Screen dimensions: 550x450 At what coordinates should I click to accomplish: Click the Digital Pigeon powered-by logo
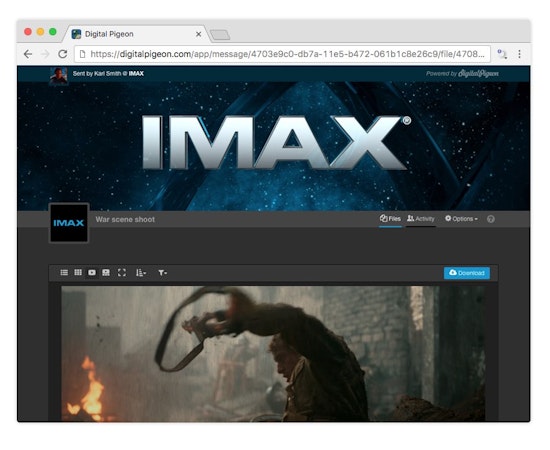coord(462,74)
